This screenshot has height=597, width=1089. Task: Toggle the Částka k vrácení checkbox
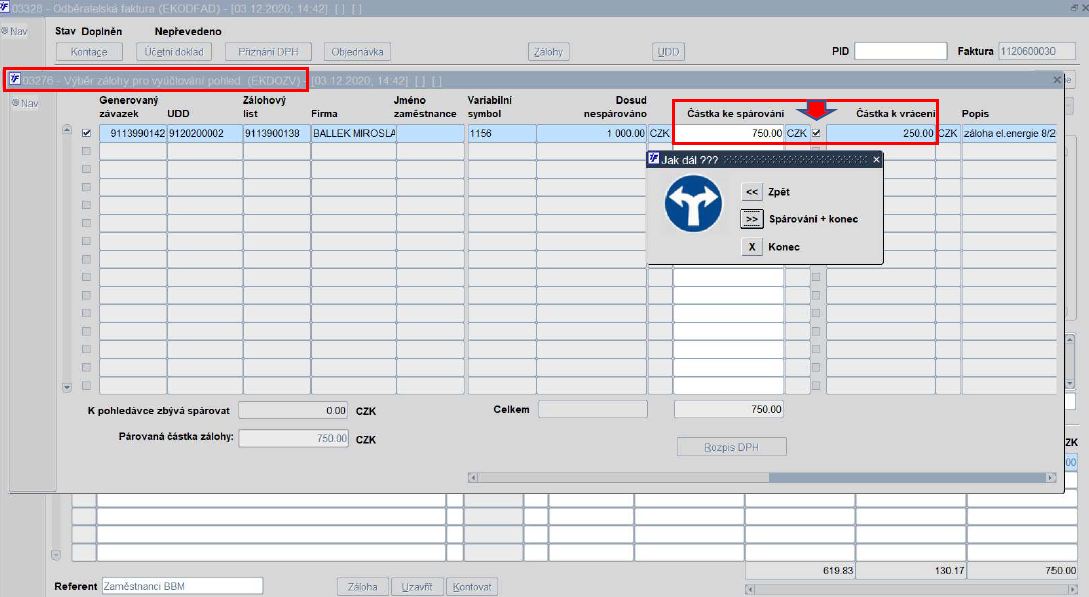(816, 133)
